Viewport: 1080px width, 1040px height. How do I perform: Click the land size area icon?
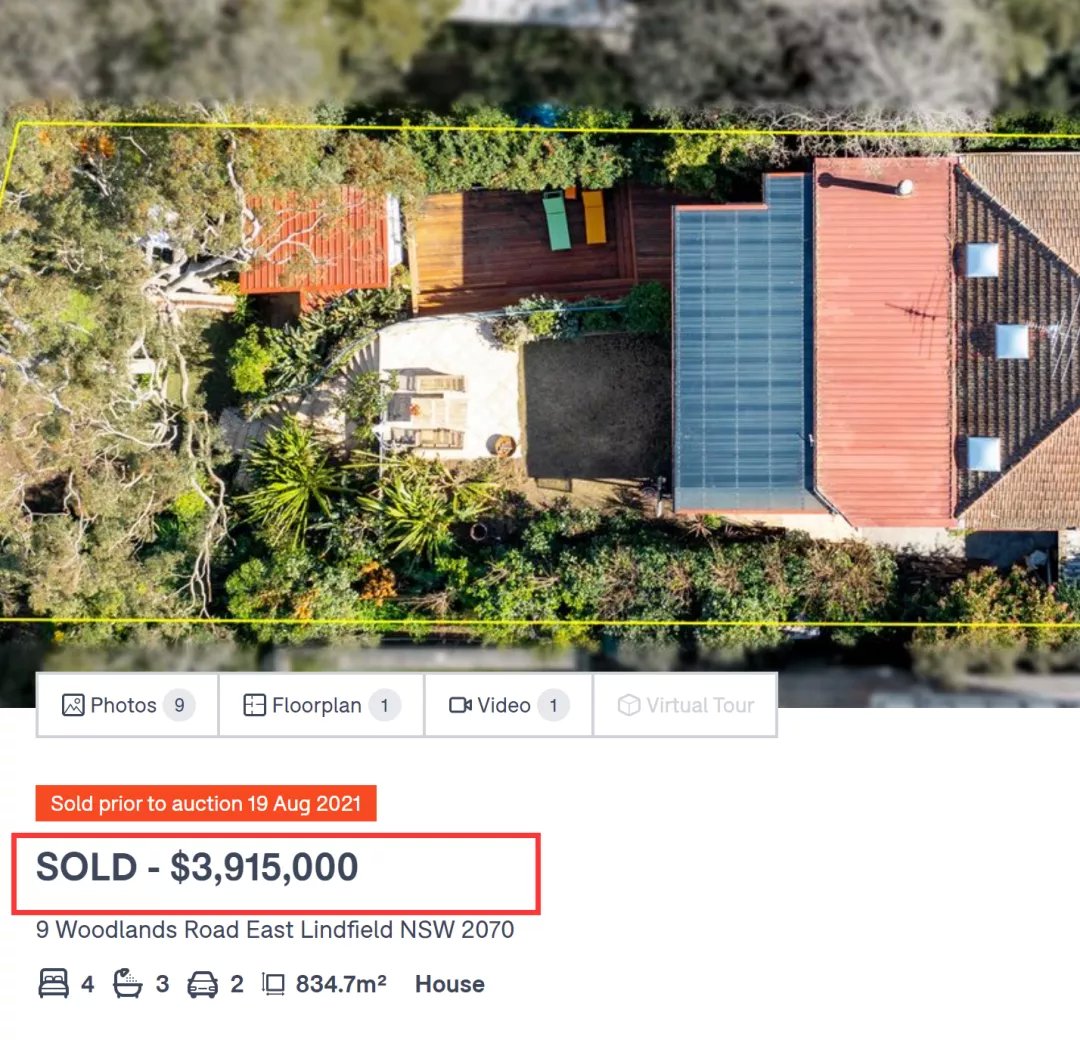pos(273,984)
